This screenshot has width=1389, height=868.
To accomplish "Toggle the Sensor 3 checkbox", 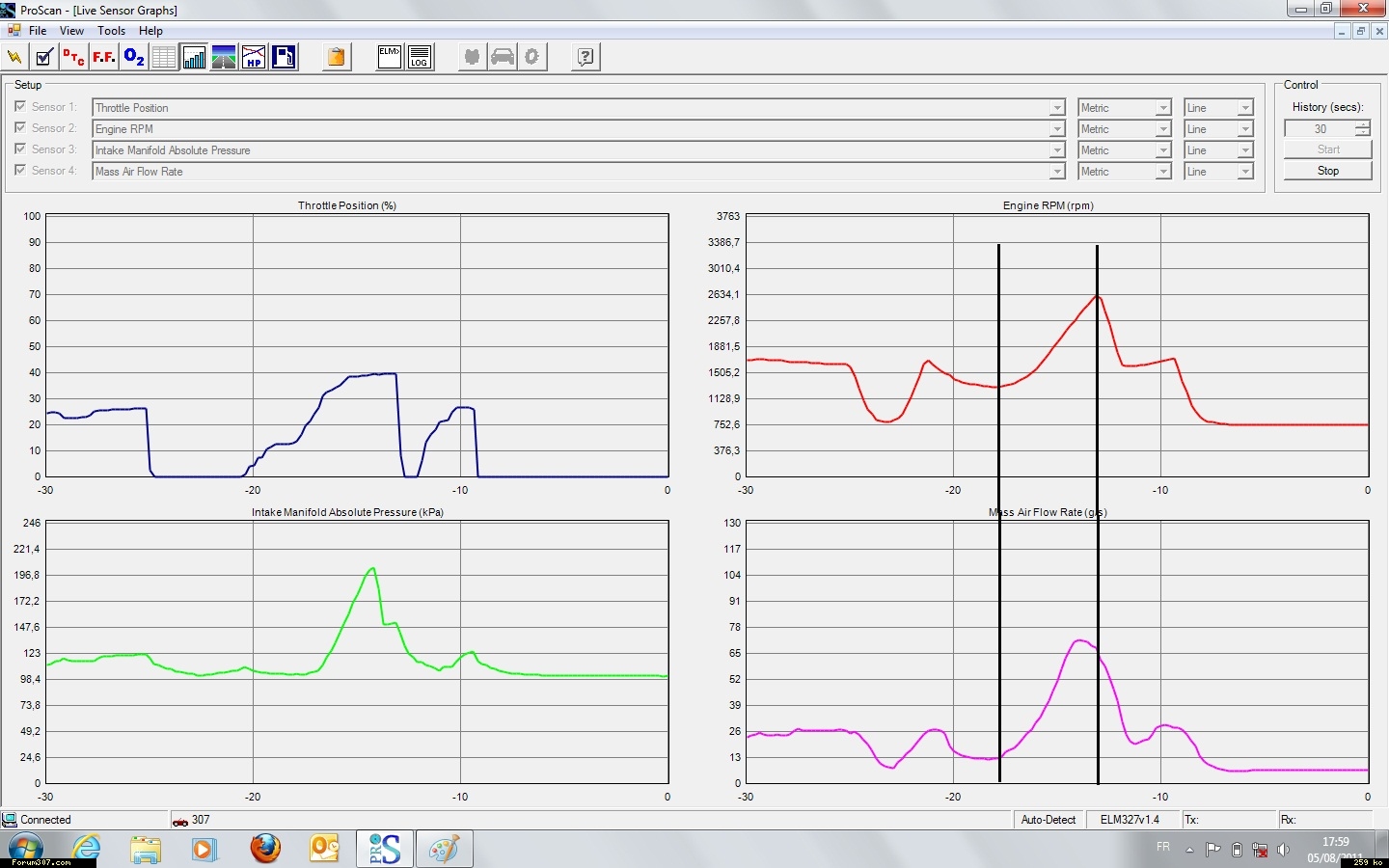I will [20, 149].
